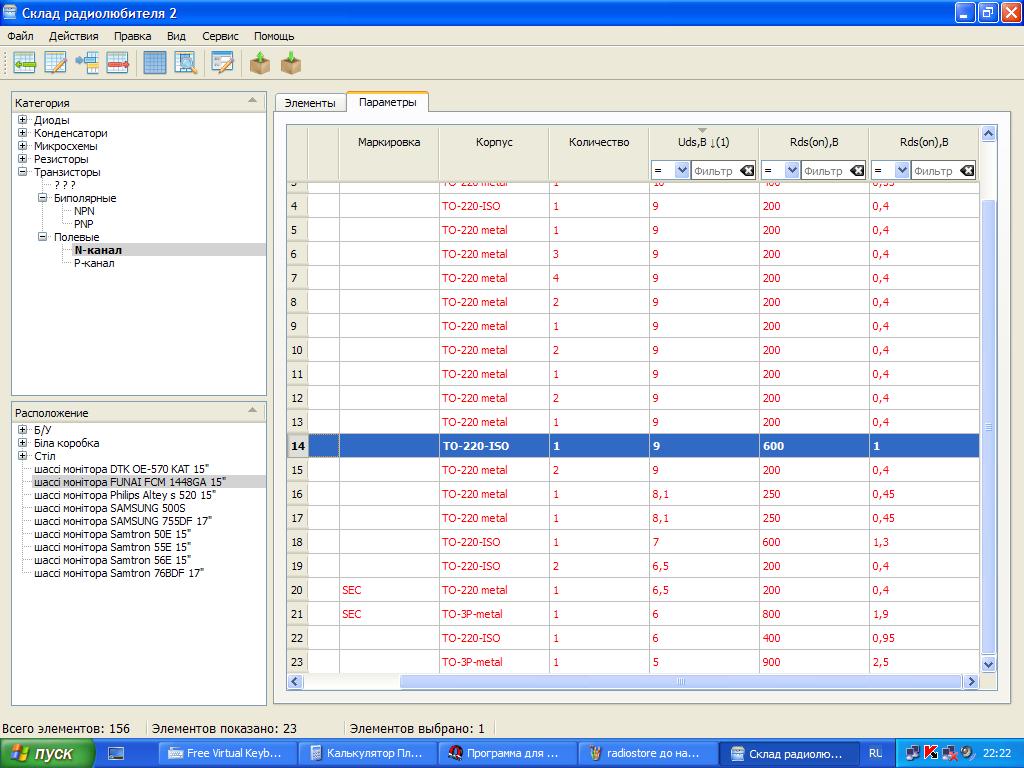The width and height of the screenshot is (1024, 768).
Task: Click the plain blue grid toolbar icon
Action: 155,63
